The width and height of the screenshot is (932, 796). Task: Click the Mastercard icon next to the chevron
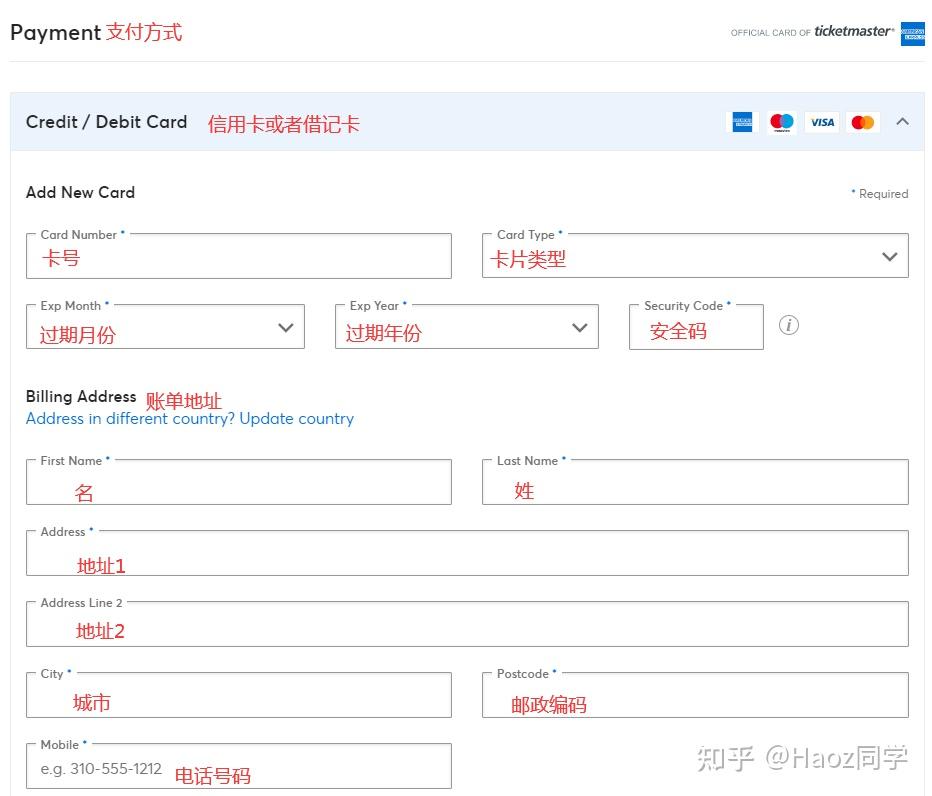point(862,121)
